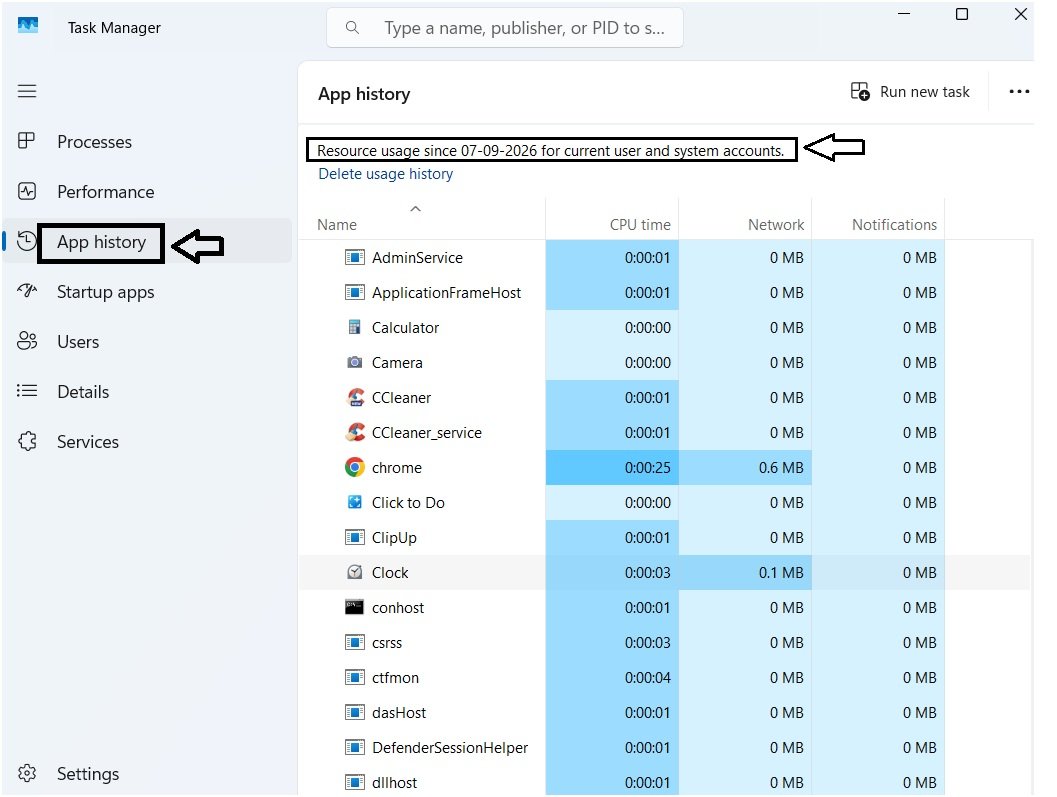Open the three-dot more options menu

1019,91
